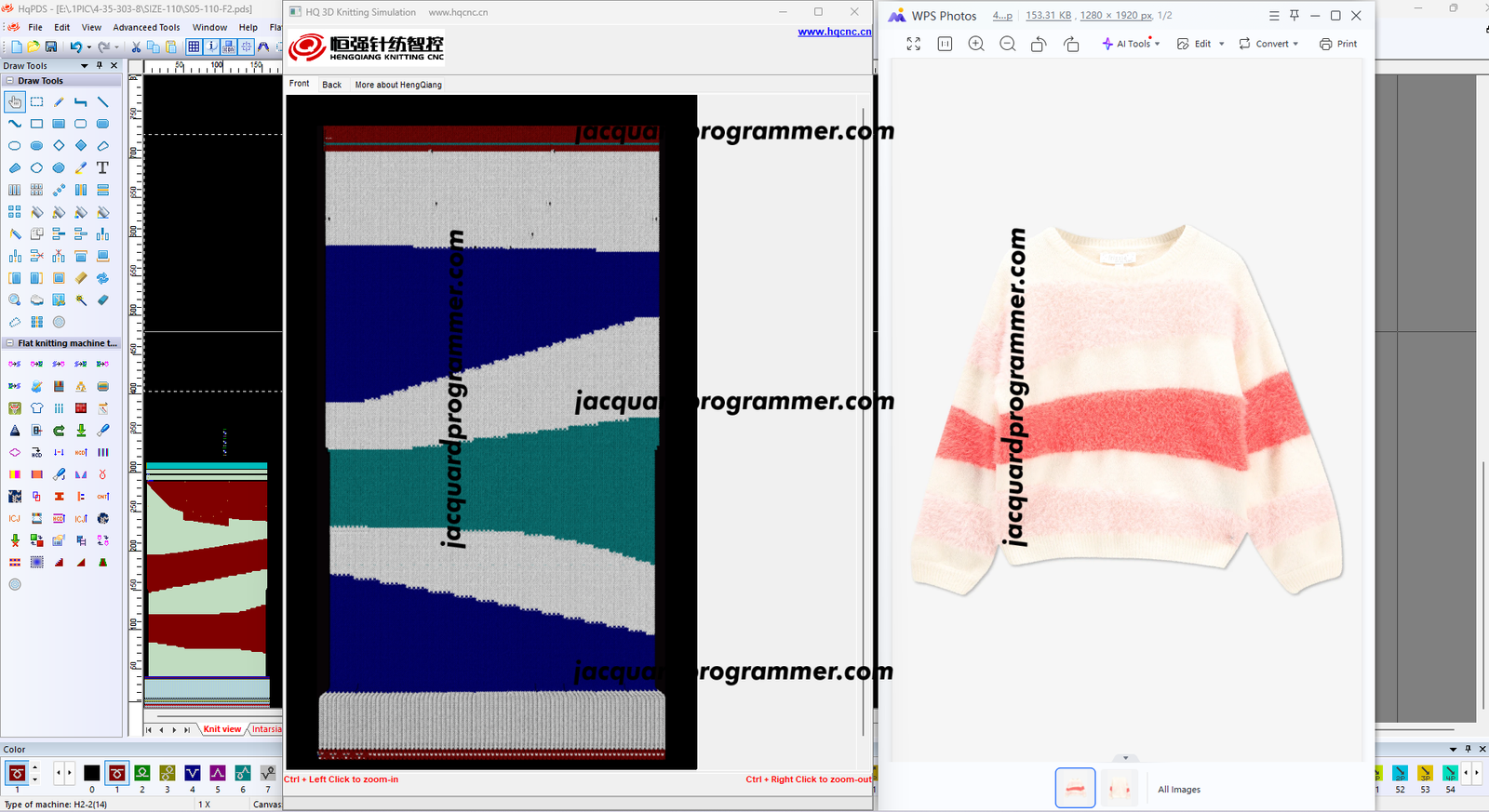
Task: Collapse the Flat knitting machine tools section
Action: [x=10, y=343]
